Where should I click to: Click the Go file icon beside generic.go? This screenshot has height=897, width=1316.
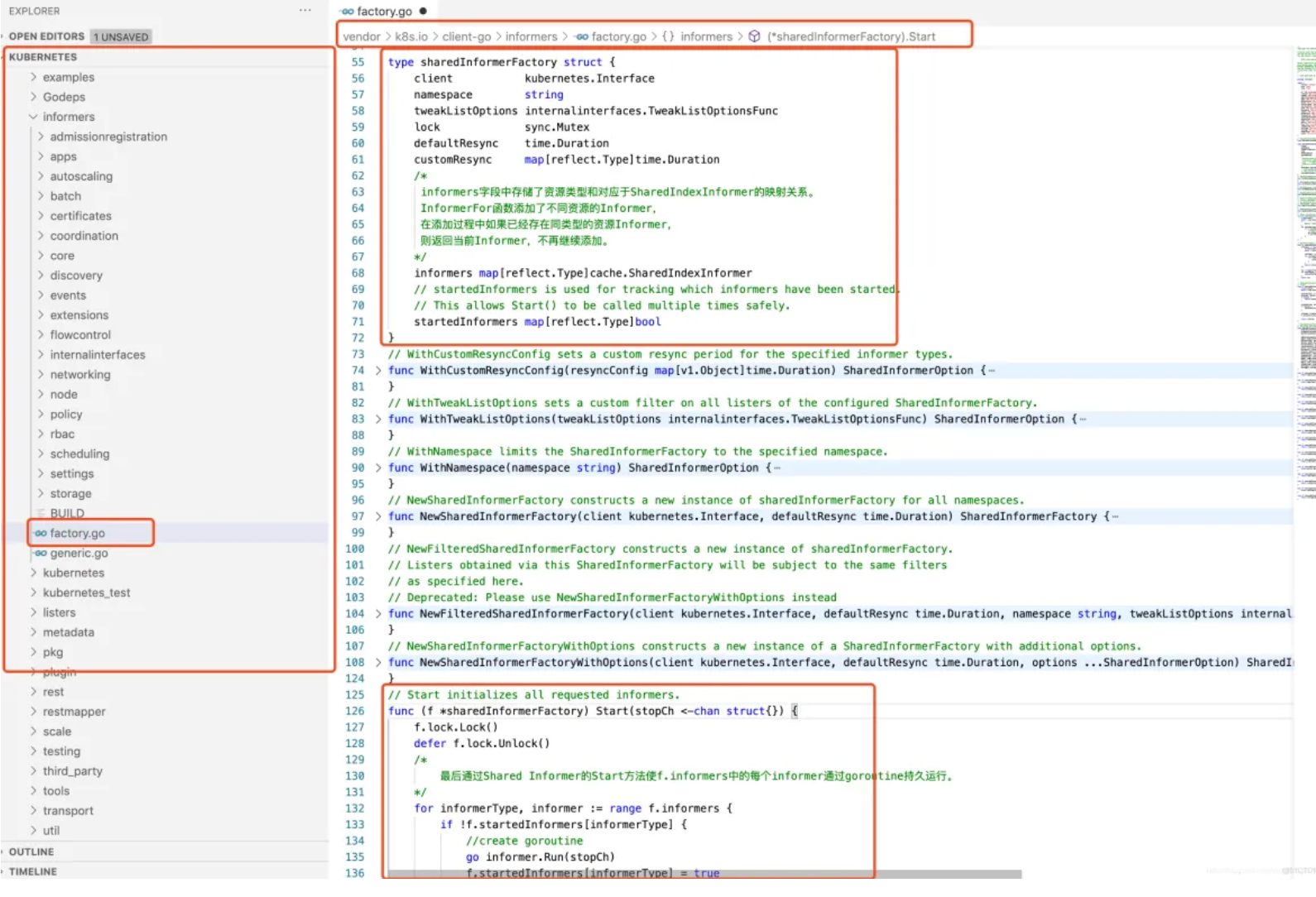pyautogui.click(x=41, y=554)
